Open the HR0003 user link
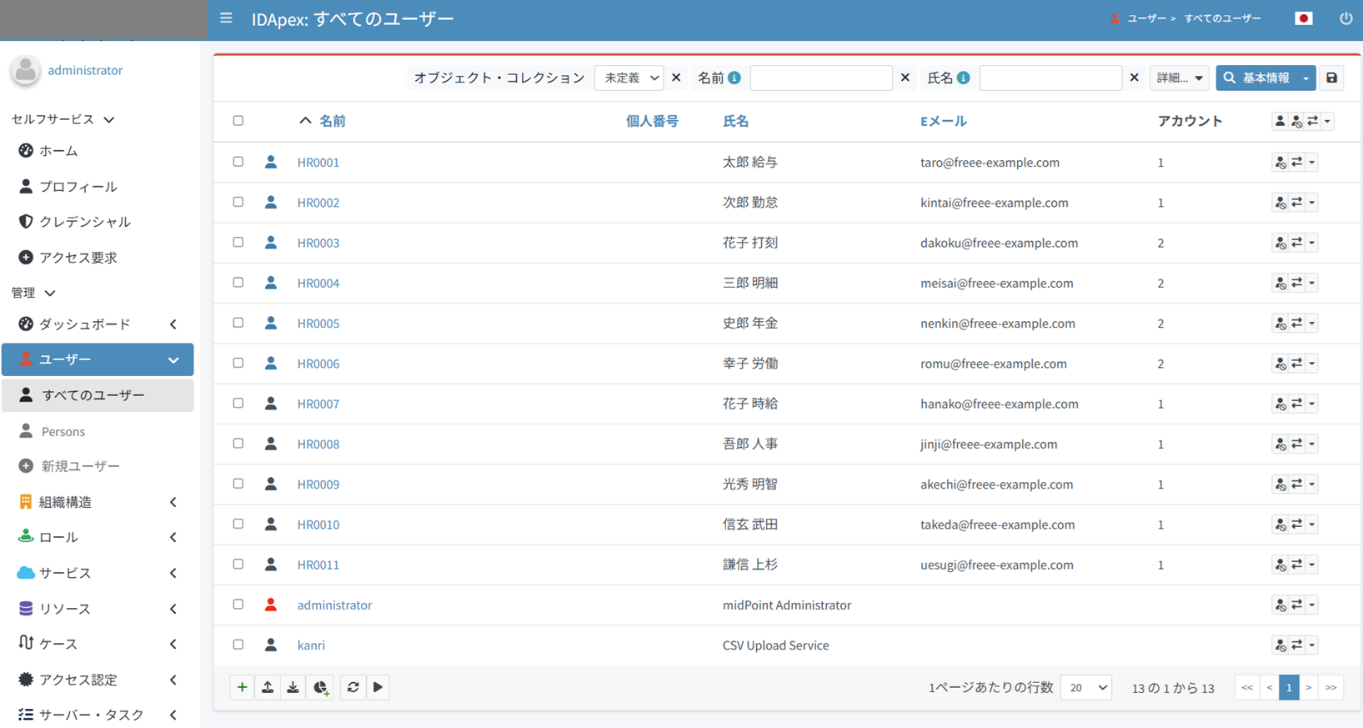The image size is (1363, 728). pyautogui.click(x=318, y=243)
